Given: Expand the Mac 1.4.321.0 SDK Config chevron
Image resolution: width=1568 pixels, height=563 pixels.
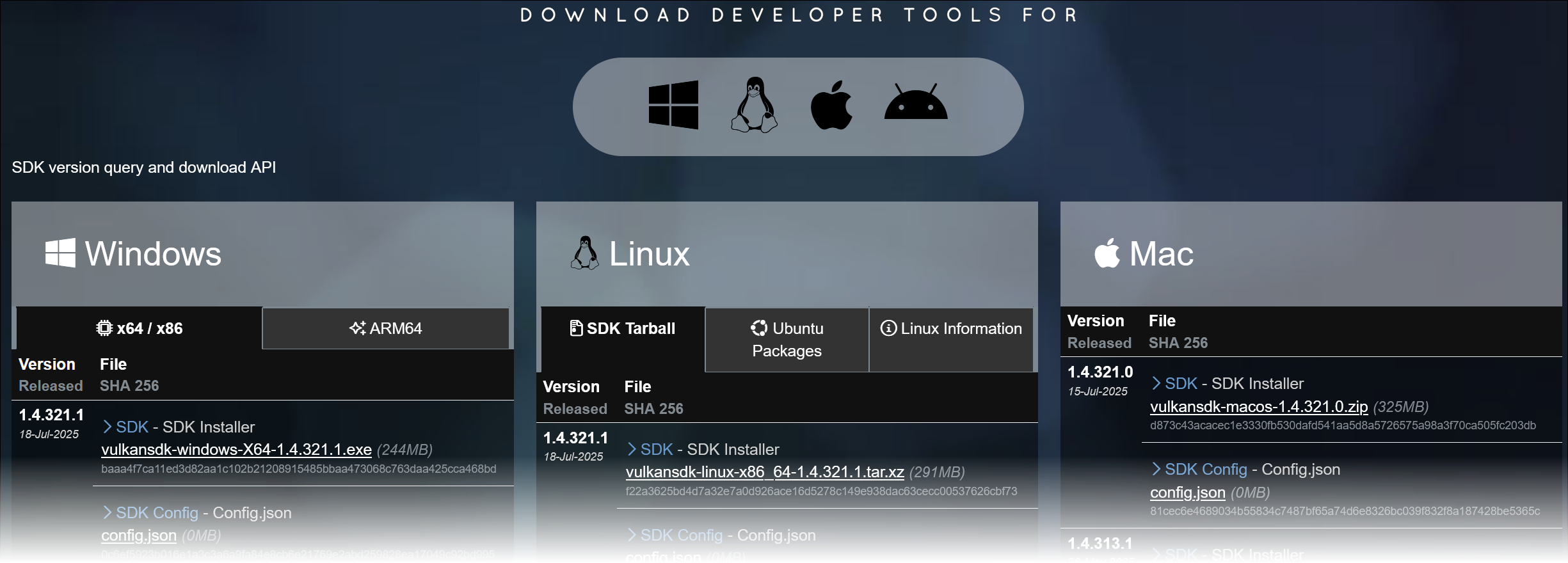Looking at the screenshot, I should click(x=1156, y=469).
